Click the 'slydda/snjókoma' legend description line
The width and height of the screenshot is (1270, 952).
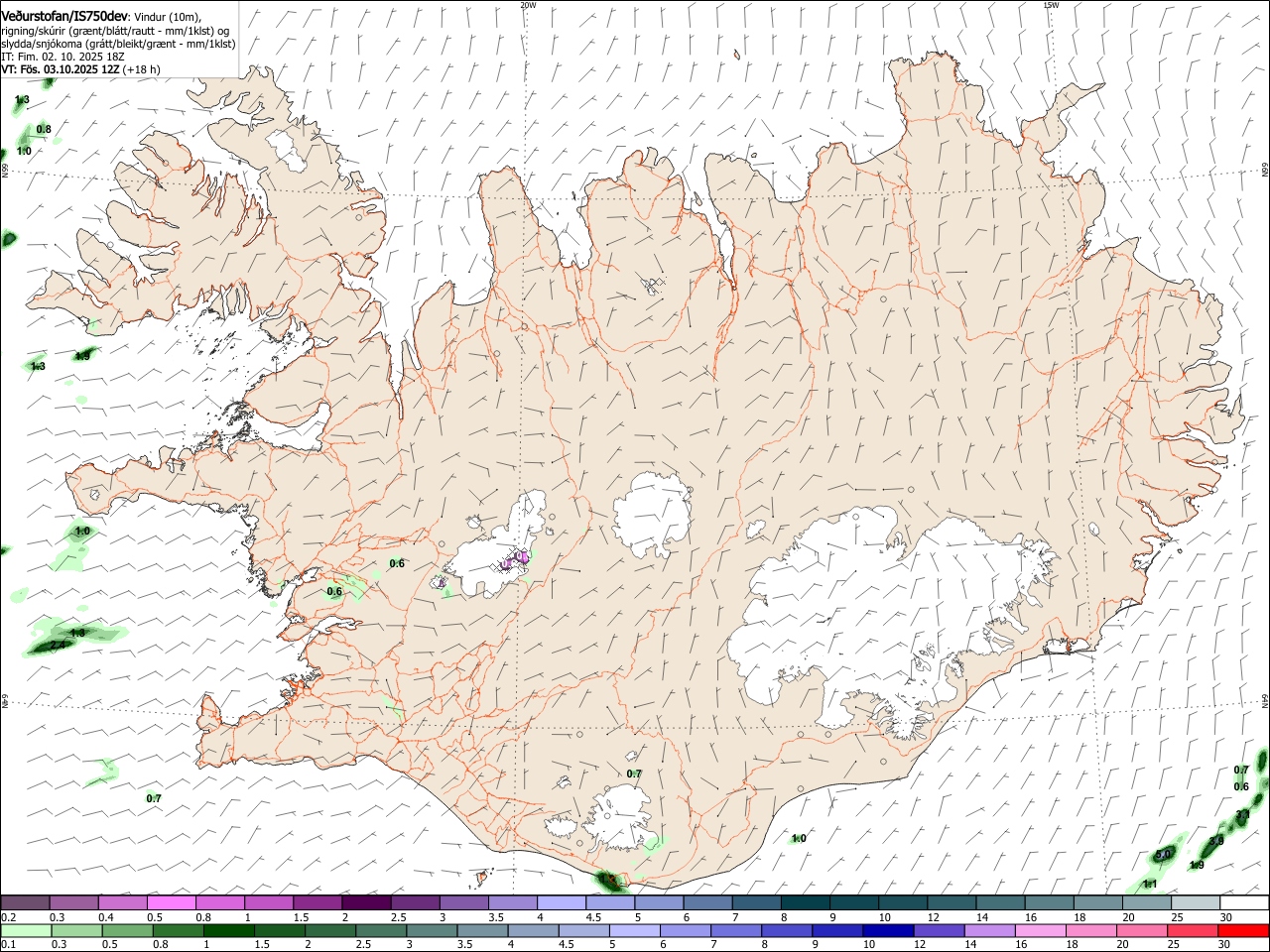(119, 44)
